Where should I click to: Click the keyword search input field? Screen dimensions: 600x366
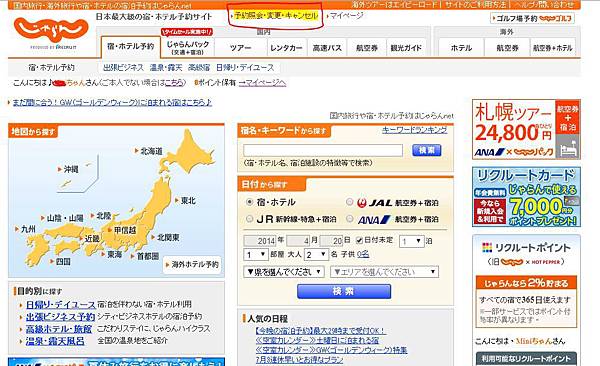point(323,150)
